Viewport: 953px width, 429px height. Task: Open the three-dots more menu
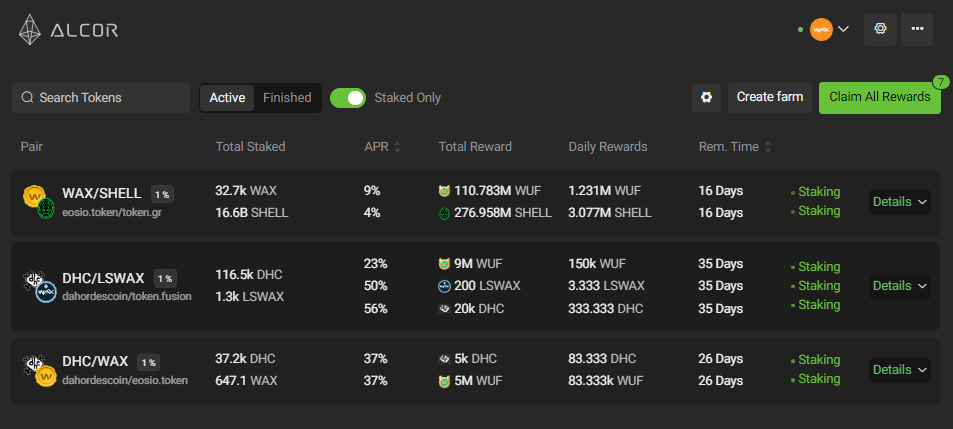click(x=917, y=29)
